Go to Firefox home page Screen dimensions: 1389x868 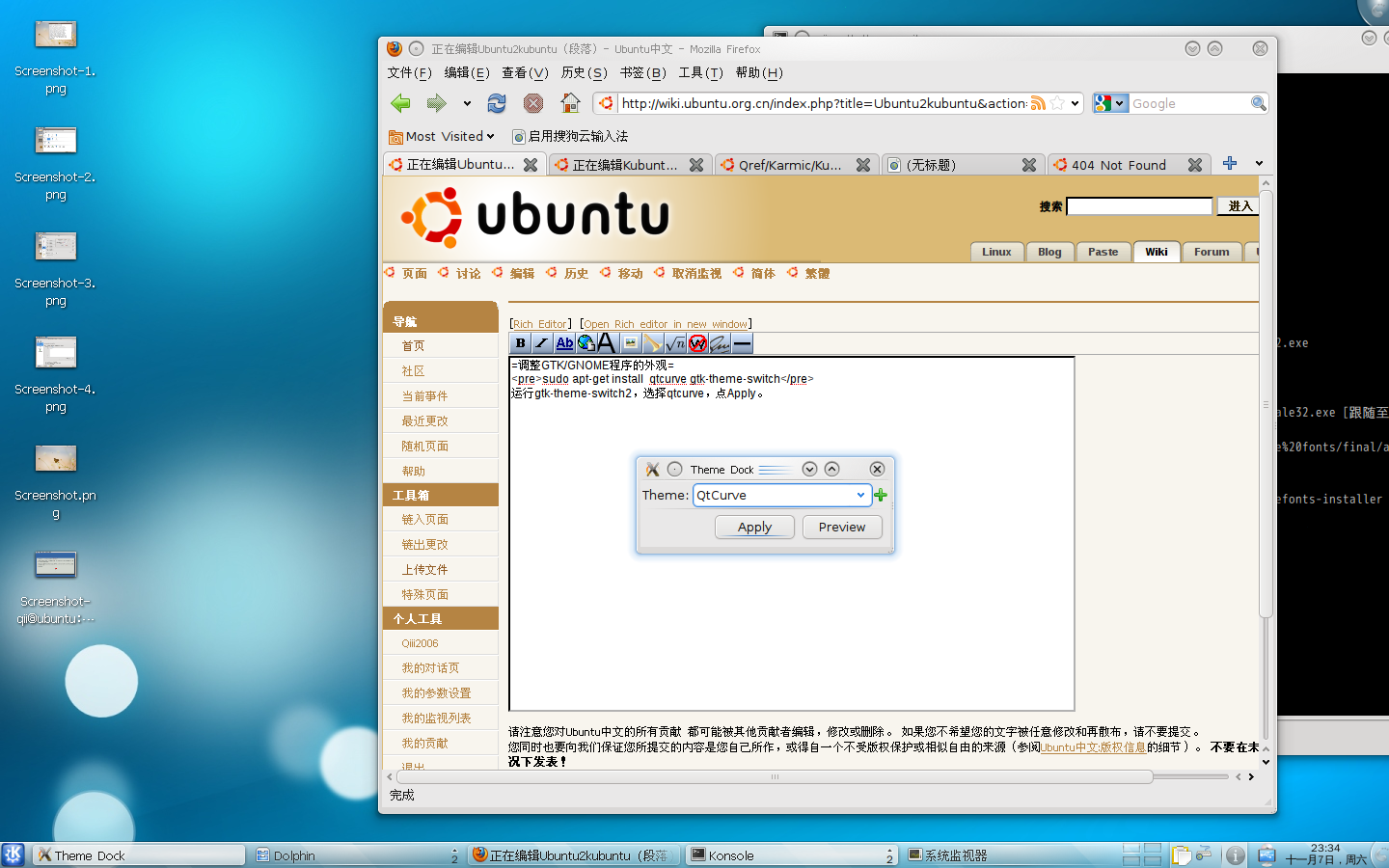pos(570,103)
